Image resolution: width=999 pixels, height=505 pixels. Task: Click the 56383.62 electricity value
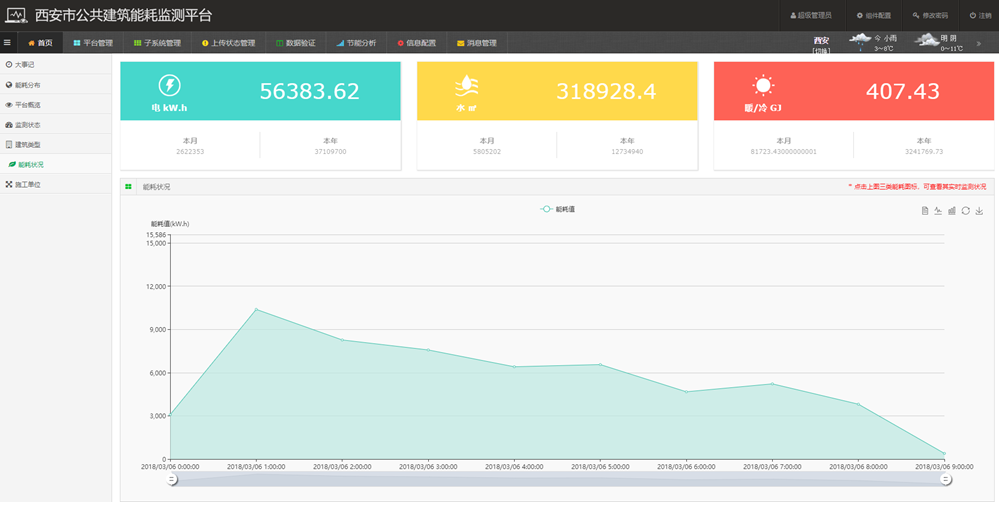coord(309,91)
